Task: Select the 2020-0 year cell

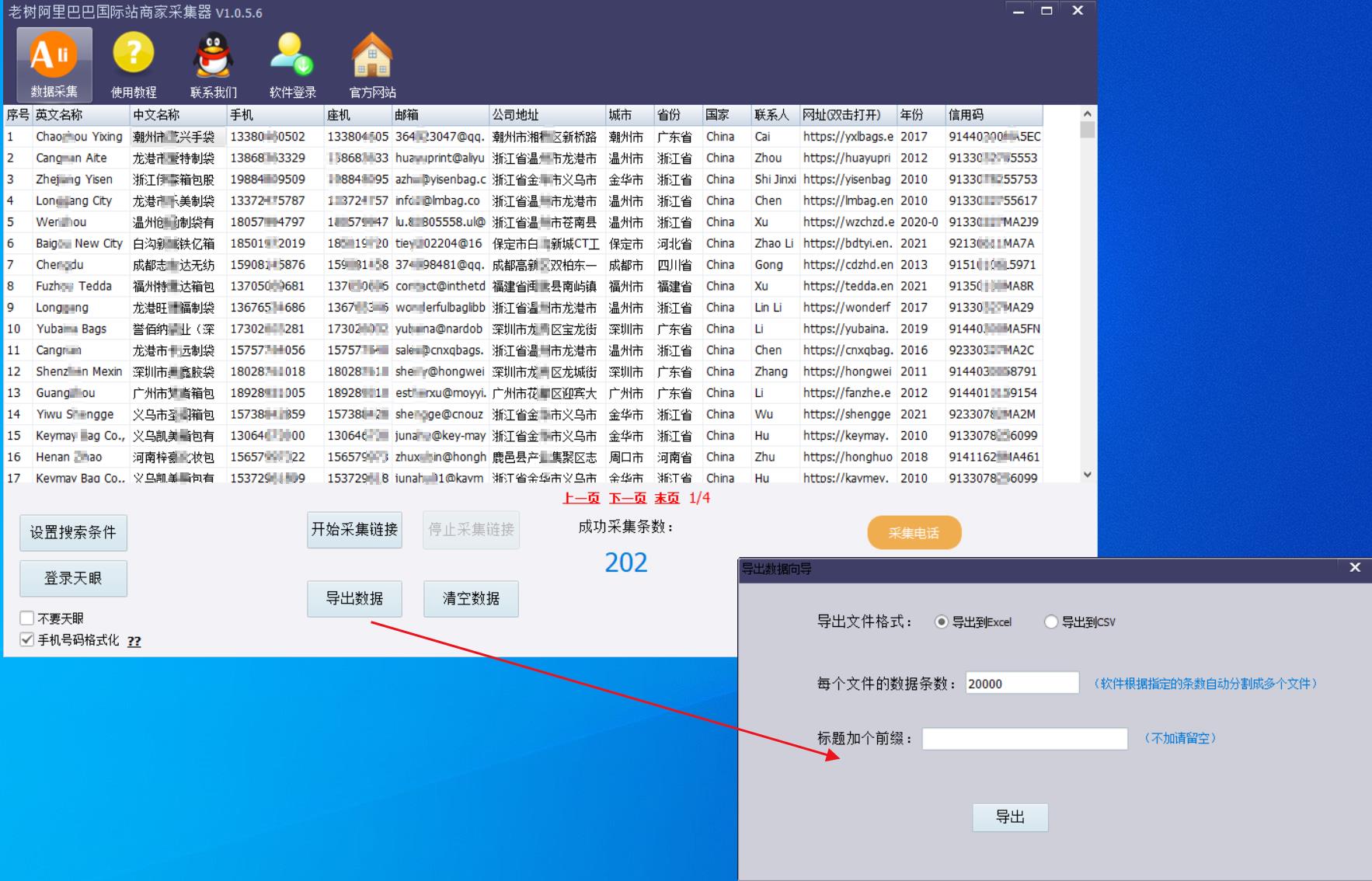Action: [921, 222]
